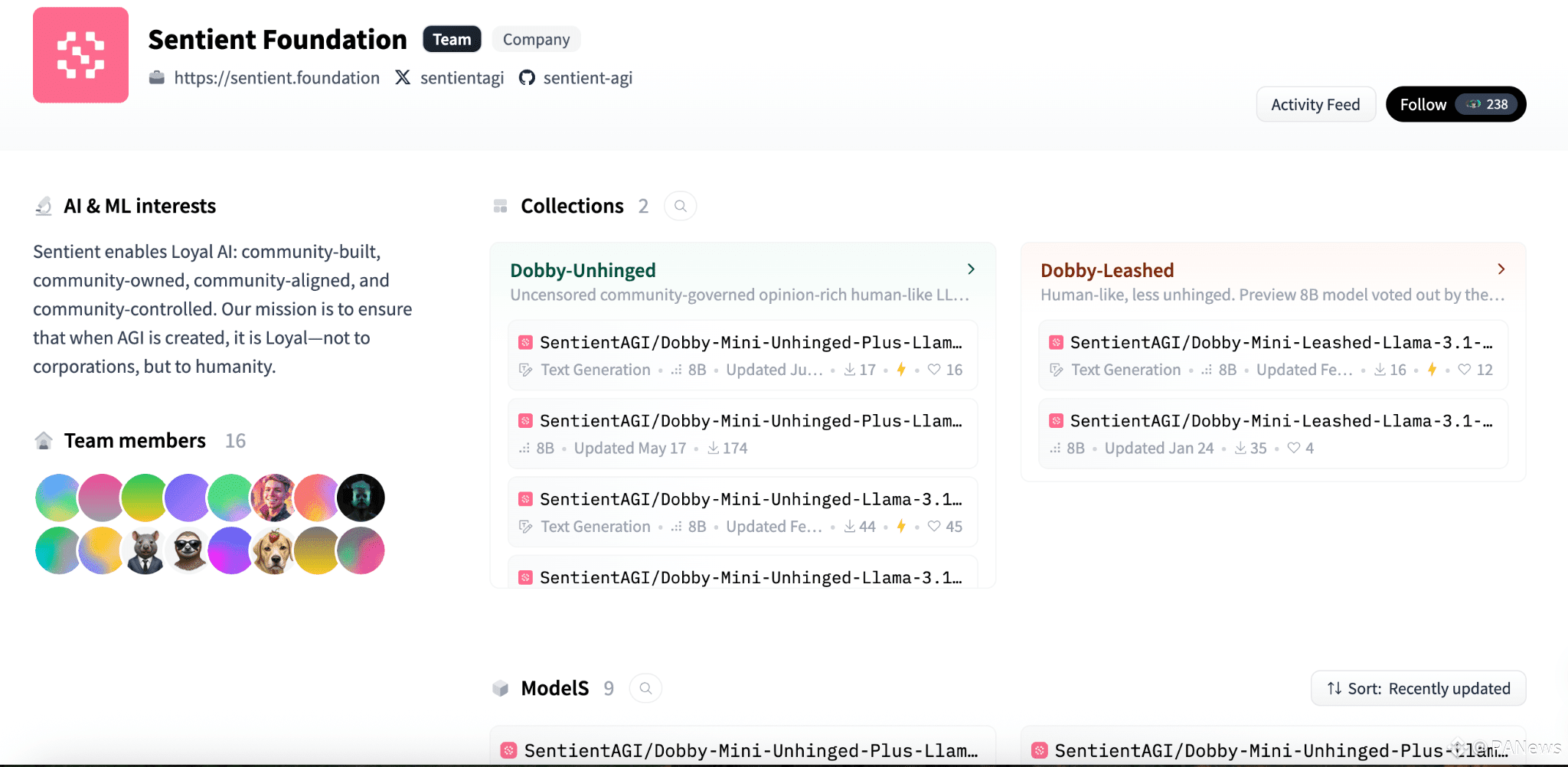This screenshot has width=1568, height=767.
Task: Open the search icon next to Models
Action: click(645, 688)
